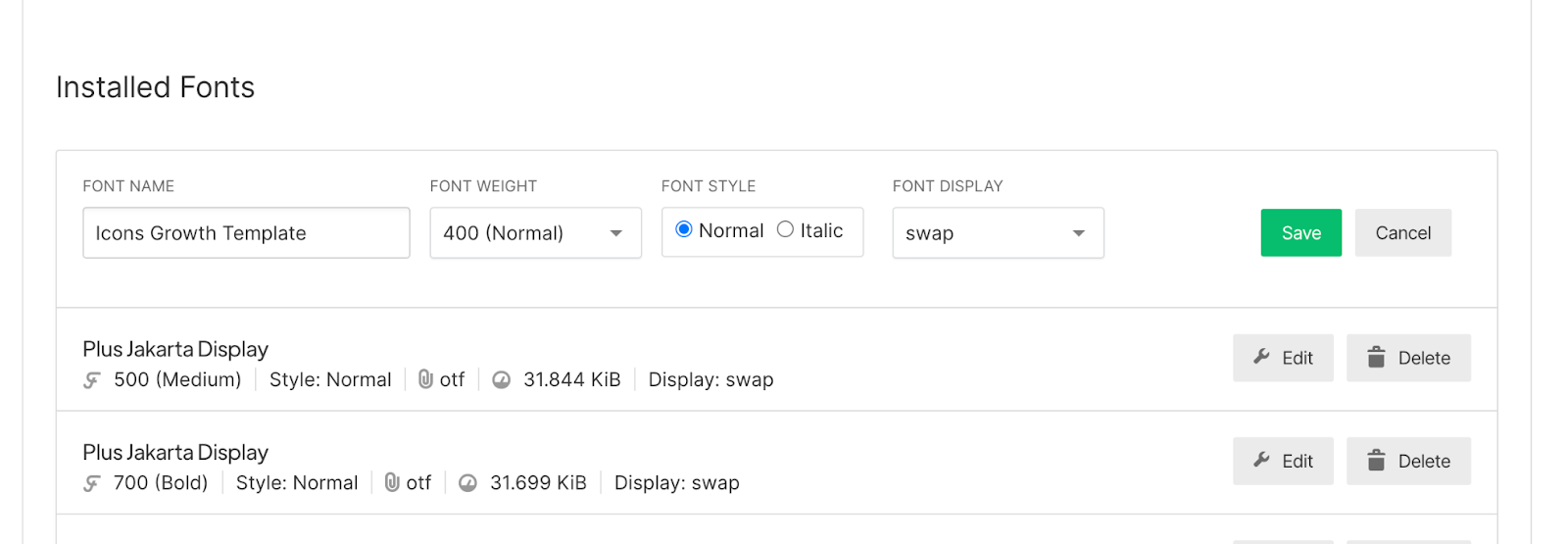Click the font glyph icon beside 500 (Medium)
The width and height of the screenshot is (1568, 544).
click(92, 380)
